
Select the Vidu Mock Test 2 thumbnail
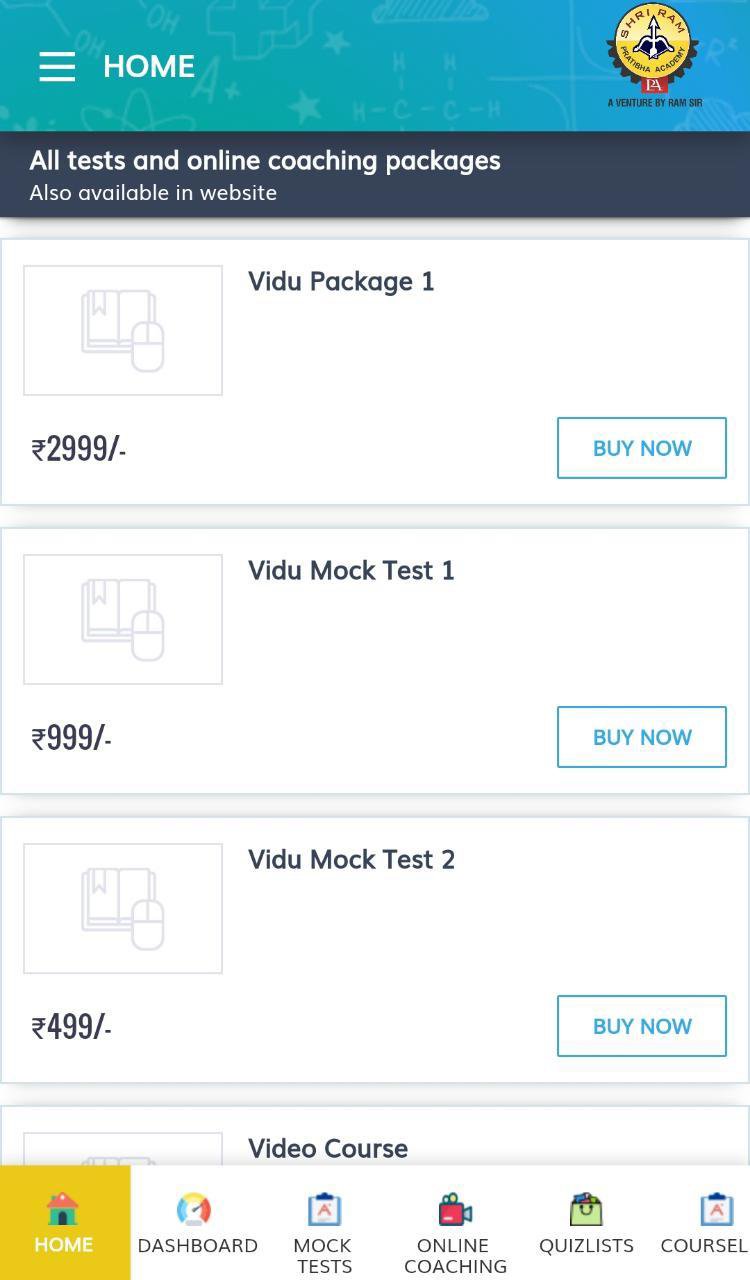click(123, 908)
